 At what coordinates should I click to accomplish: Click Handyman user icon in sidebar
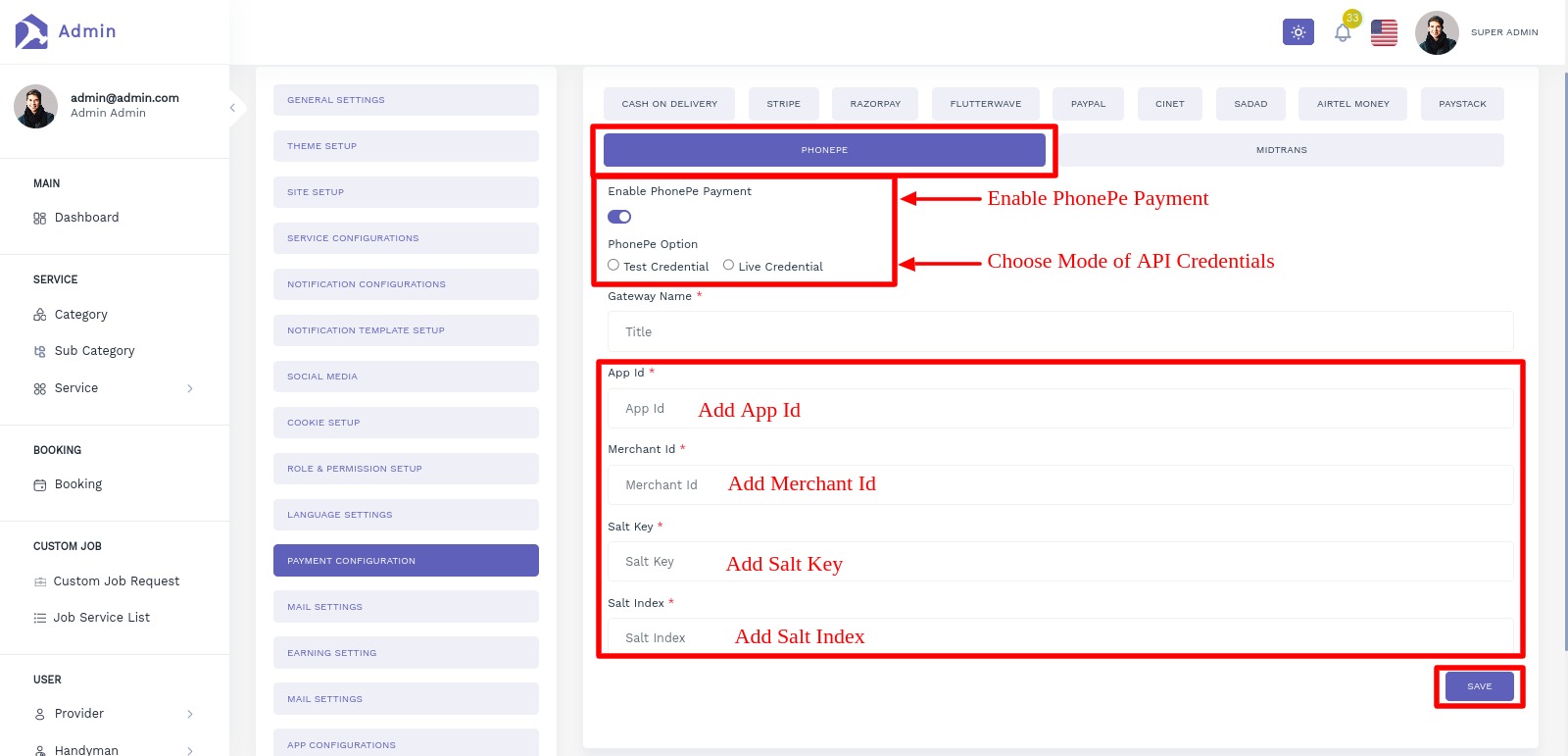pyautogui.click(x=40, y=750)
